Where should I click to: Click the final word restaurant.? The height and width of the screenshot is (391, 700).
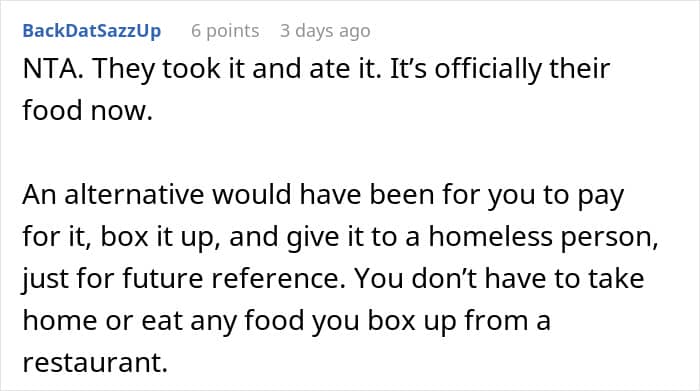(x=95, y=362)
